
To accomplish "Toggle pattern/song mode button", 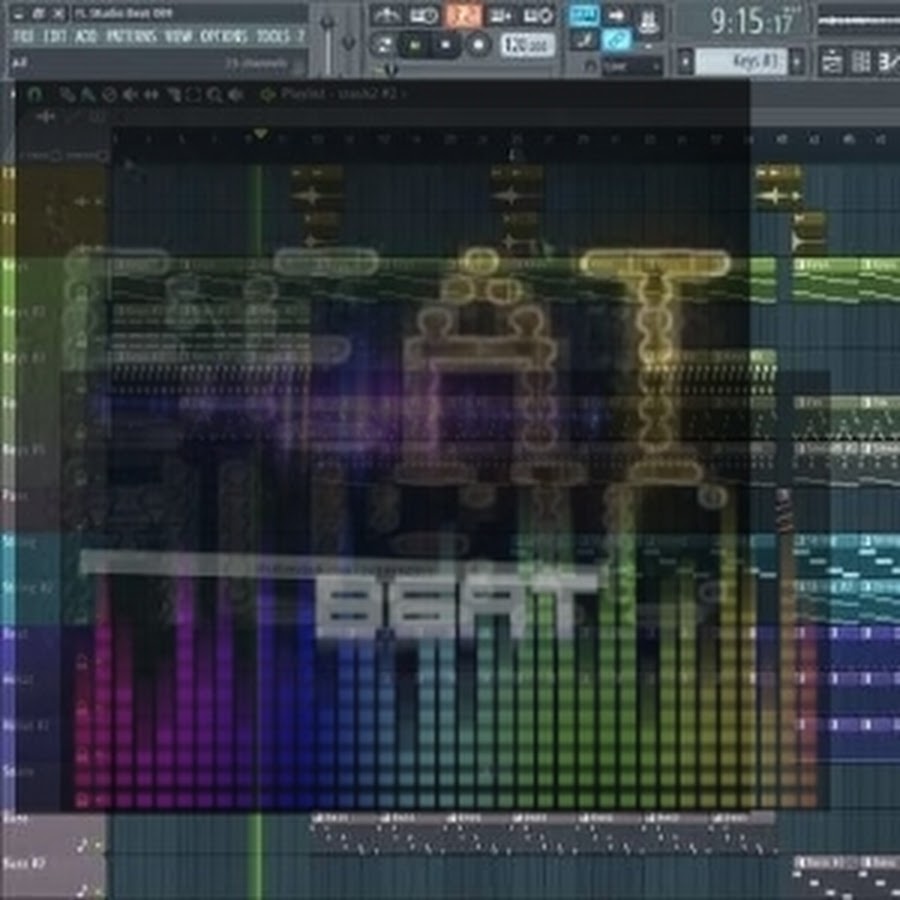I will click(383, 45).
